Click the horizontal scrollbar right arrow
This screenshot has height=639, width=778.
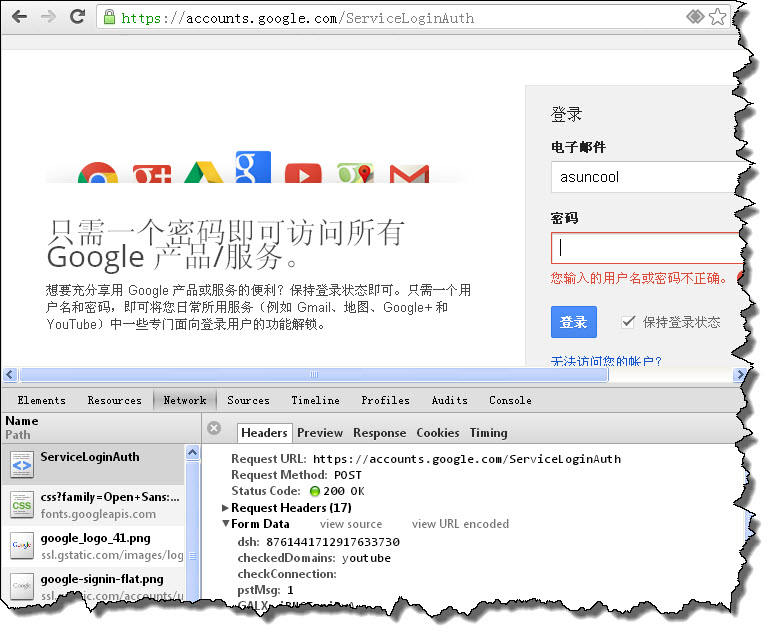tap(740, 374)
